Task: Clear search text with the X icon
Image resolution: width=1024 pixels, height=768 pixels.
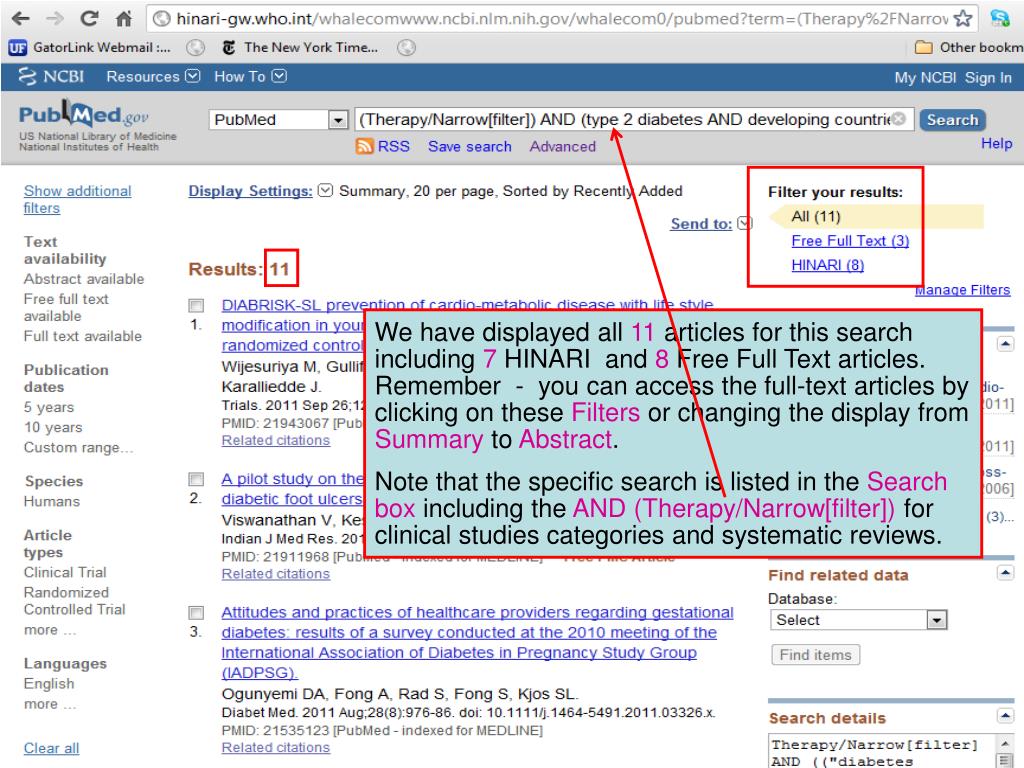Action: click(899, 120)
